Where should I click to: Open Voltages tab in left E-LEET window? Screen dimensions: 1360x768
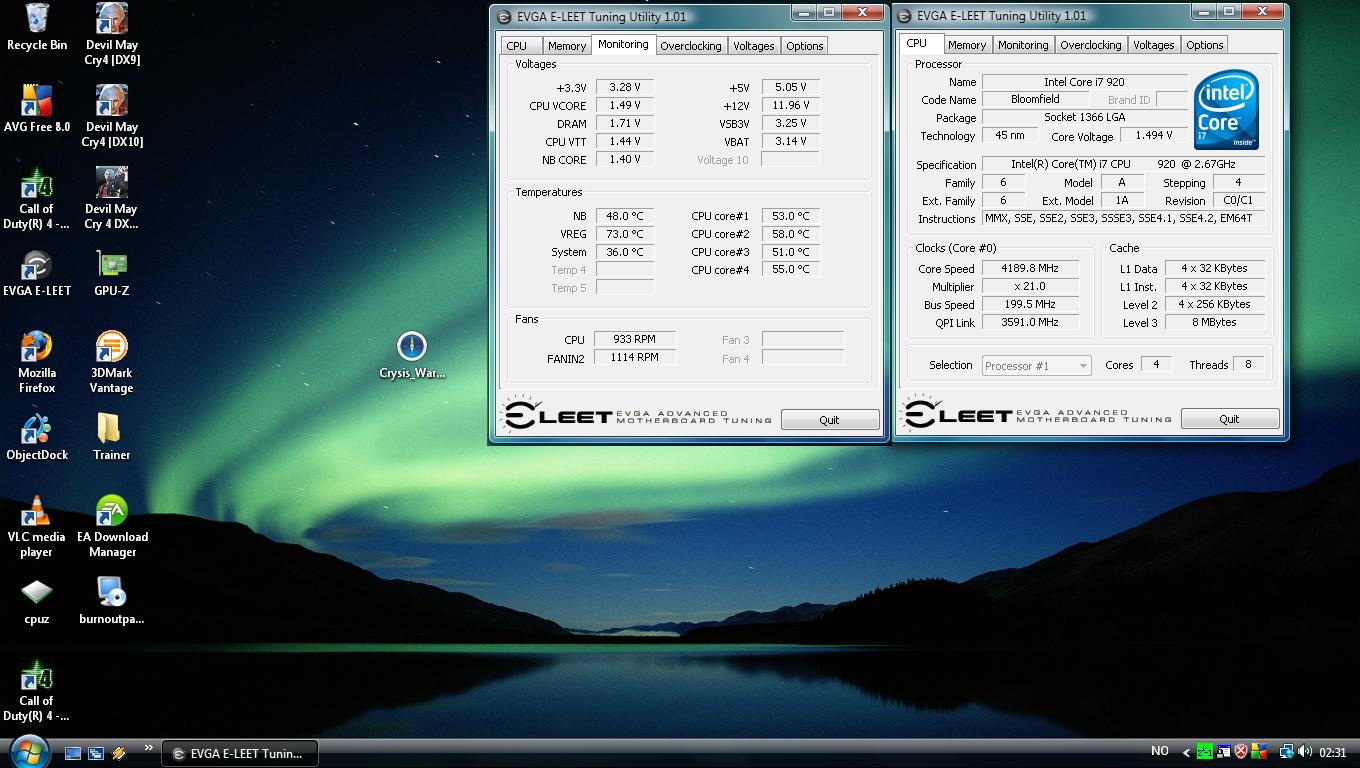click(x=753, y=46)
